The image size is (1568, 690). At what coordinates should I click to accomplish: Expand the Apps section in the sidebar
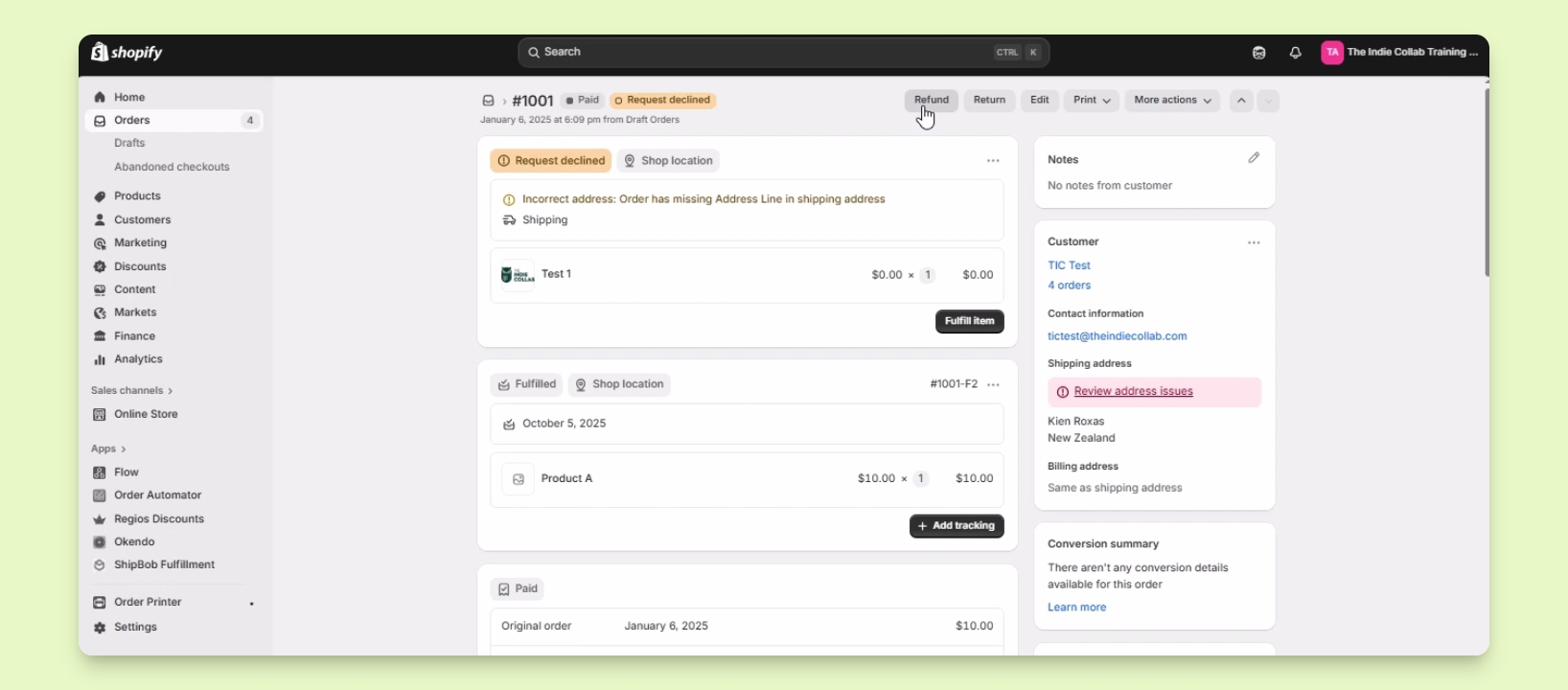[x=108, y=448]
